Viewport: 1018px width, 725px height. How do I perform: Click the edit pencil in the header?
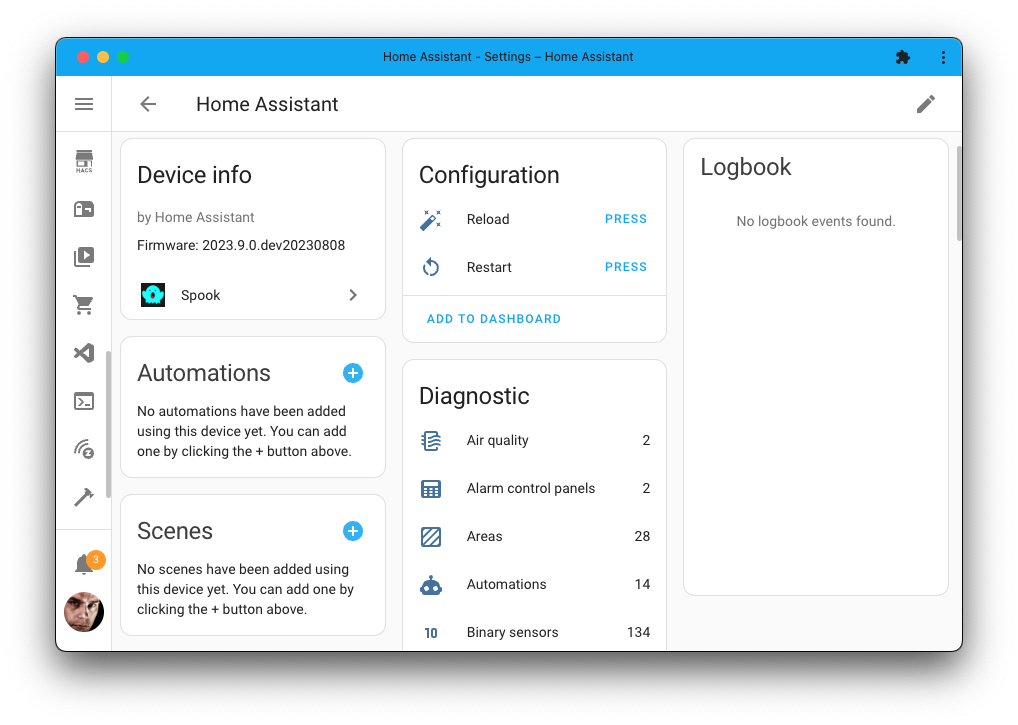(925, 103)
